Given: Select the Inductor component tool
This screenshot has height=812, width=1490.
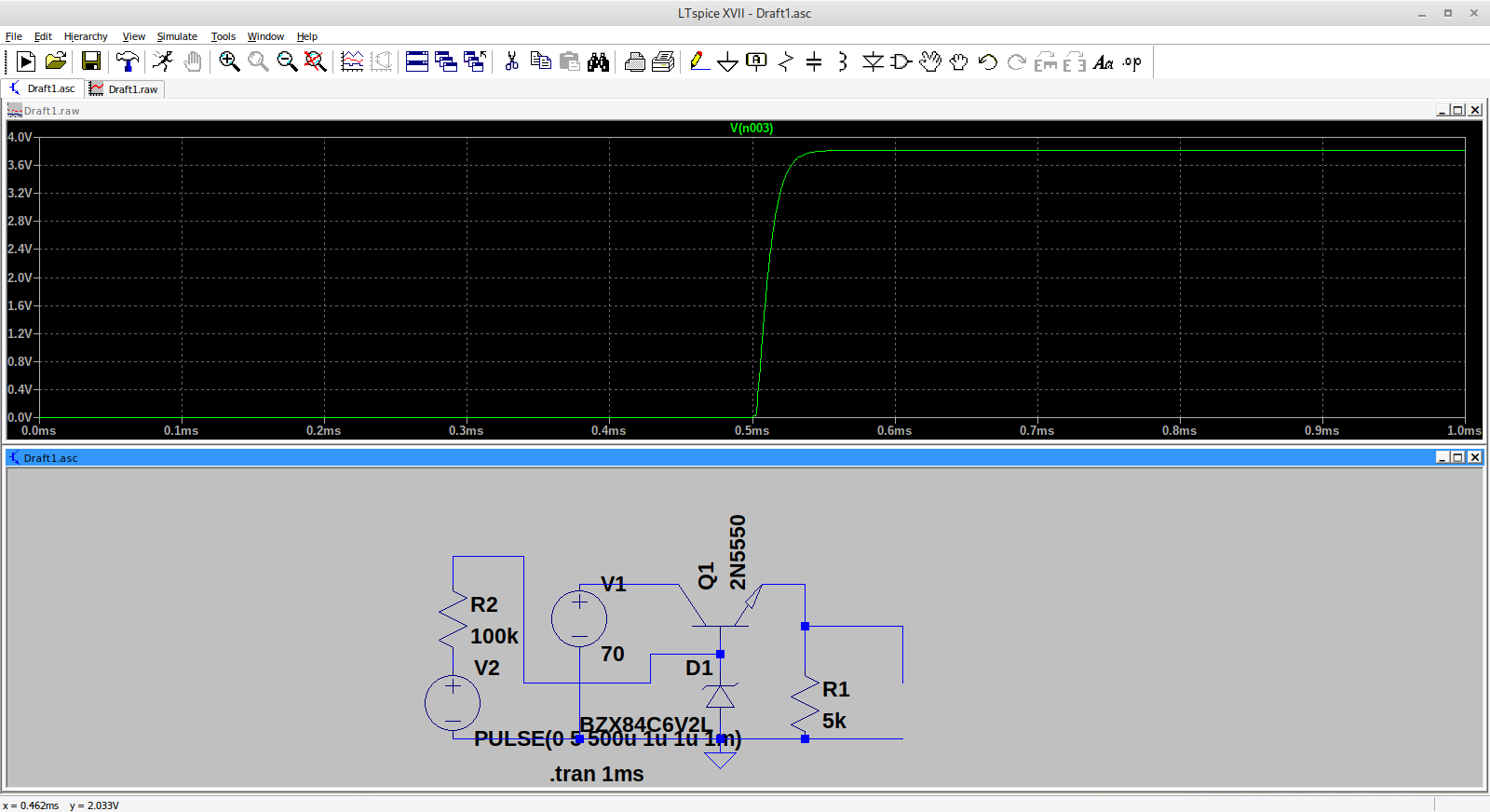Looking at the screenshot, I should point(843,61).
